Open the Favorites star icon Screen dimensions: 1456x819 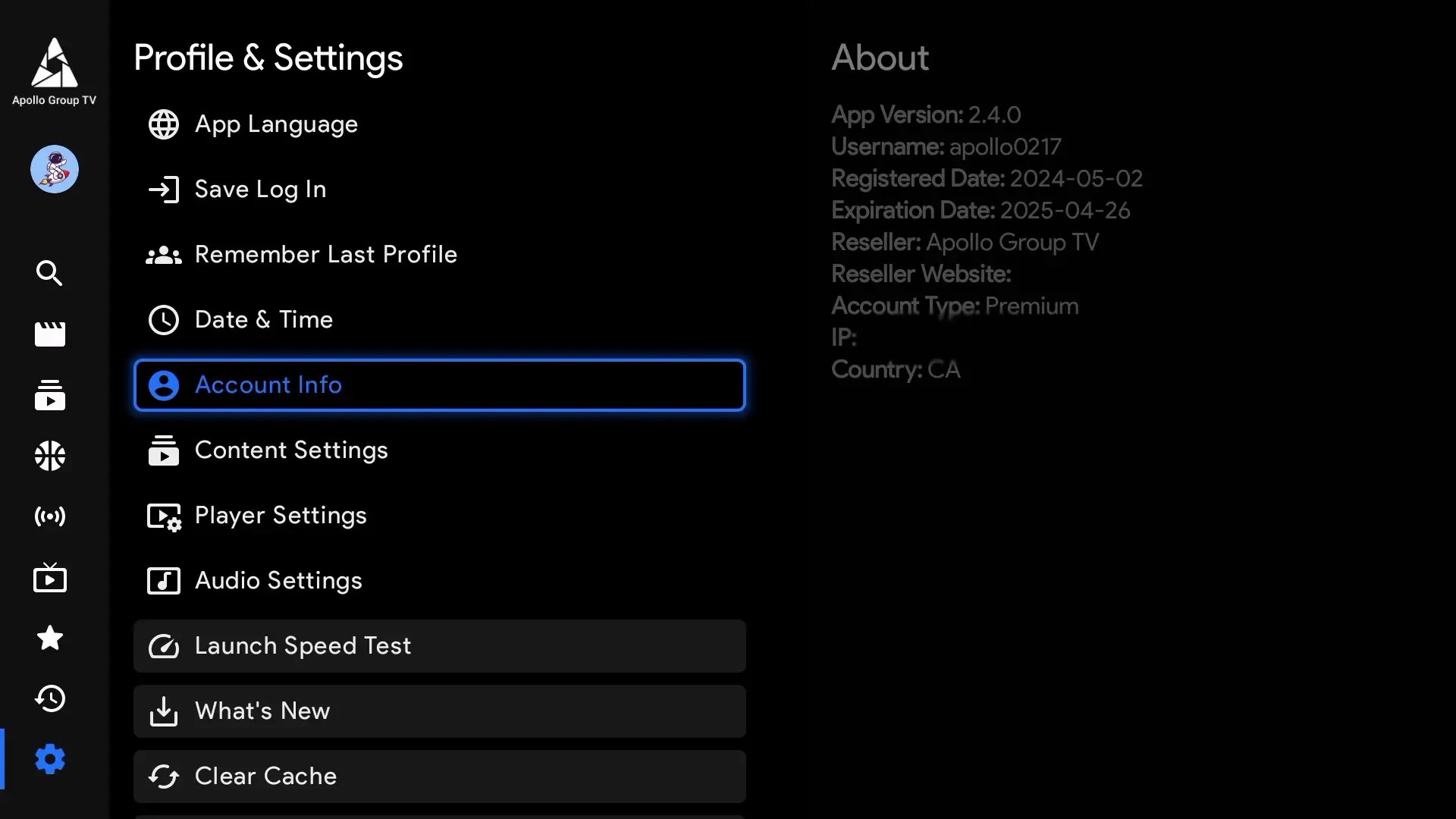point(50,638)
